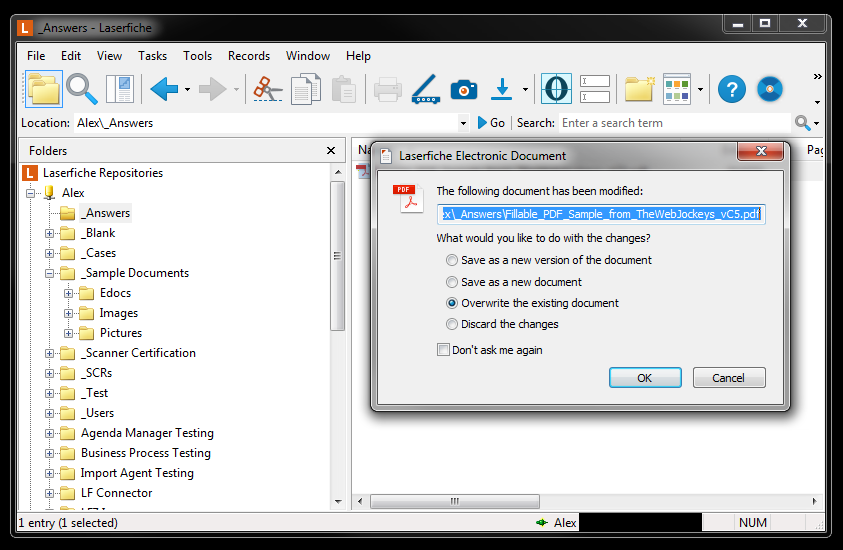This screenshot has width=843, height=550.
Task: Click the folder browser toolbar icon
Action: [x=44, y=89]
